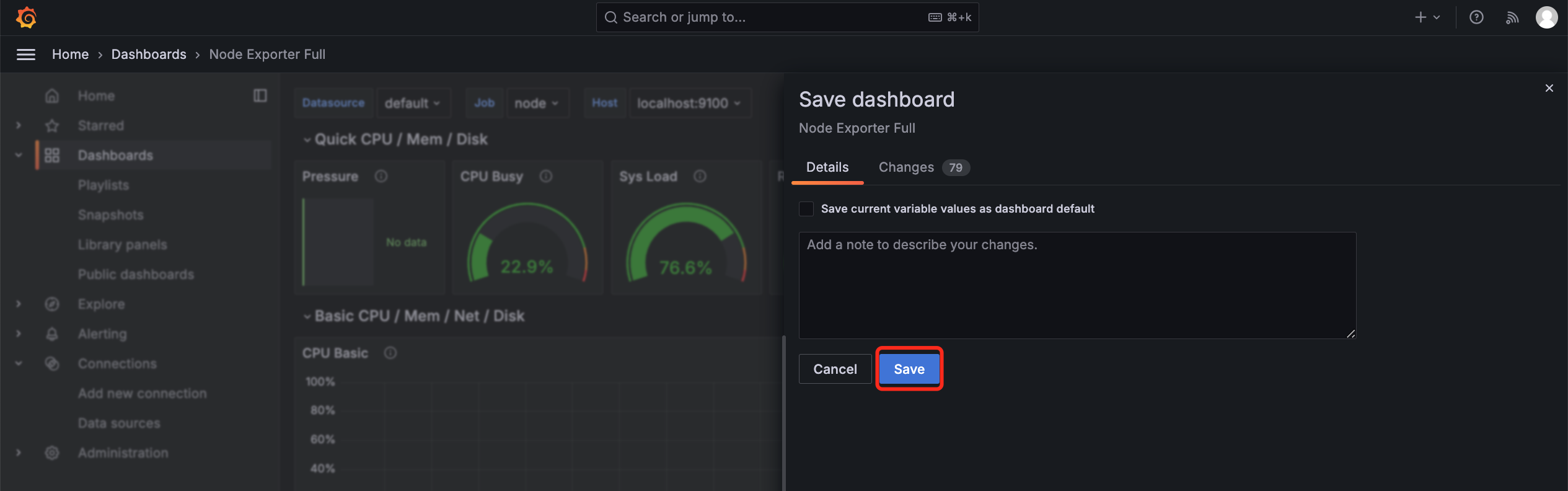Image resolution: width=1568 pixels, height=491 pixels.
Task: Click the Dashboards breadcrumb link
Action: click(x=149, y=55)
